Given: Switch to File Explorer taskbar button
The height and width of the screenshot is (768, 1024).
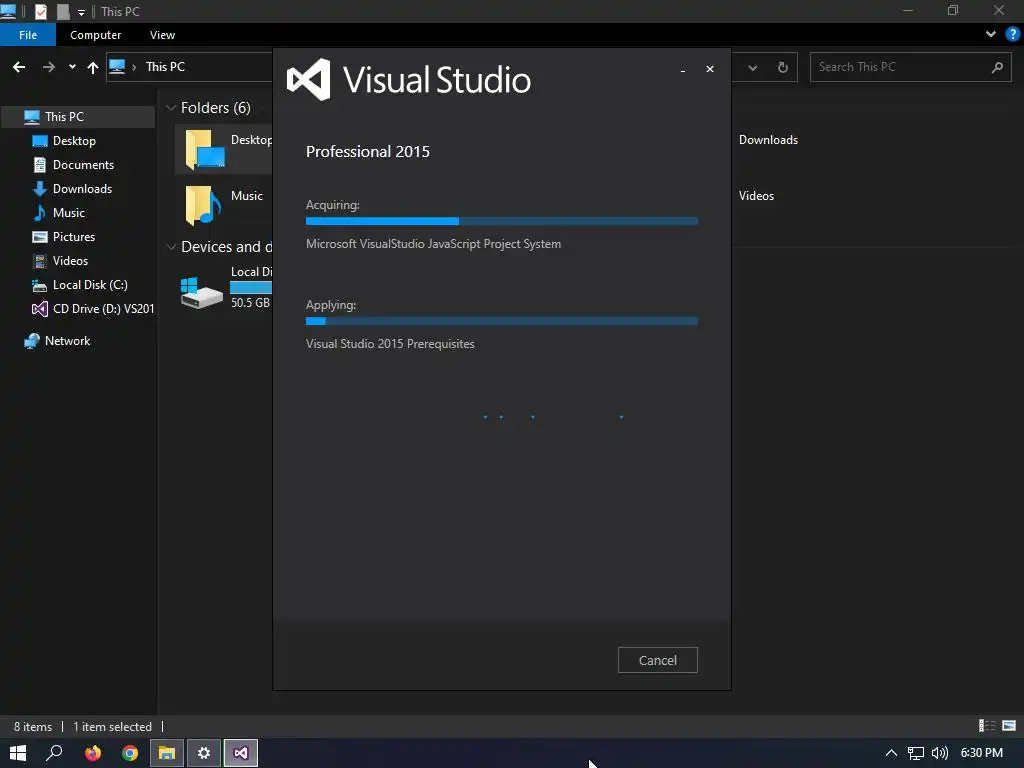Looking at the screenshot, I should (x=167, y=753).
